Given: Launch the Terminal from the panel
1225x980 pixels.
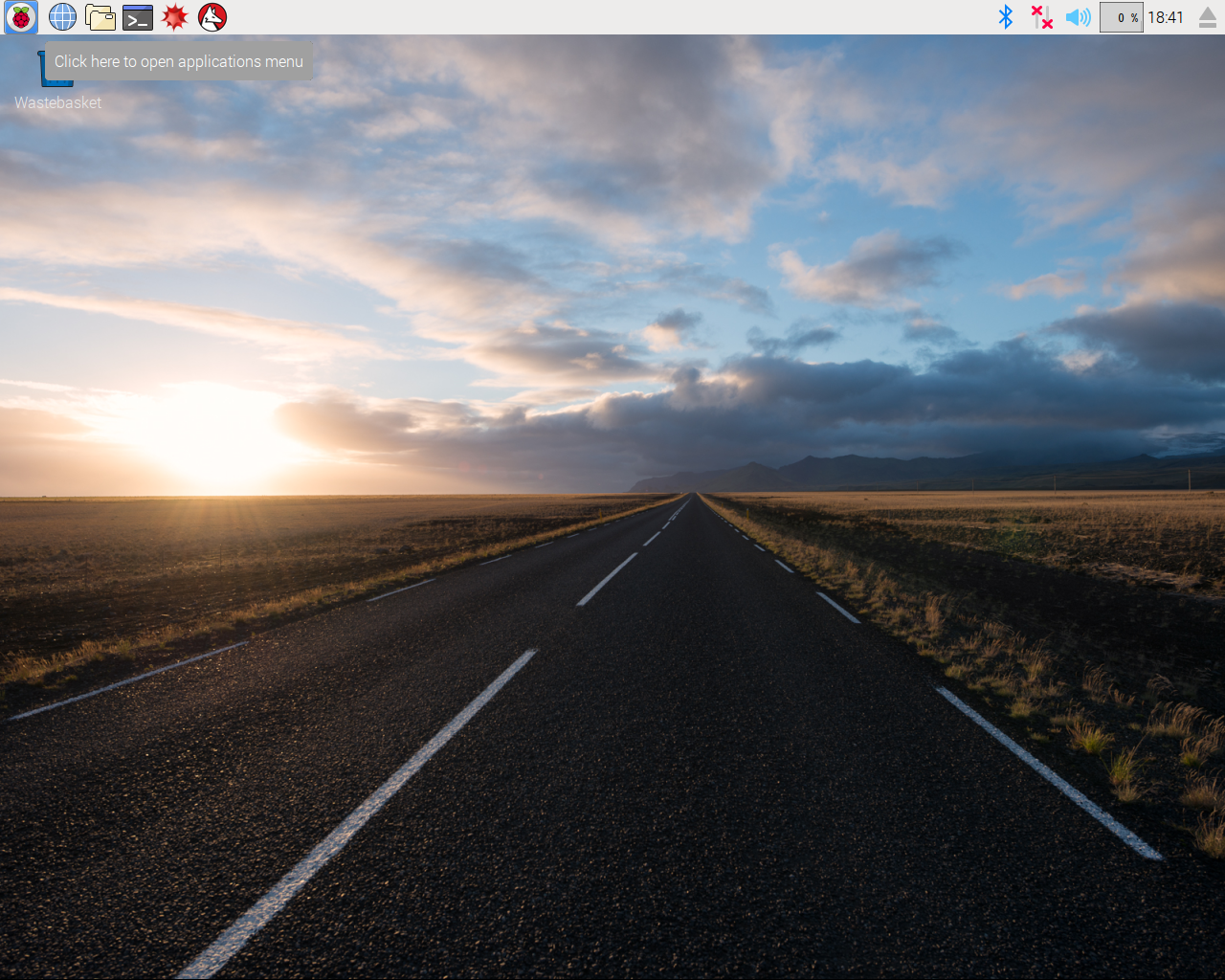Looking at the screenshot, I should tap(138, 17).
